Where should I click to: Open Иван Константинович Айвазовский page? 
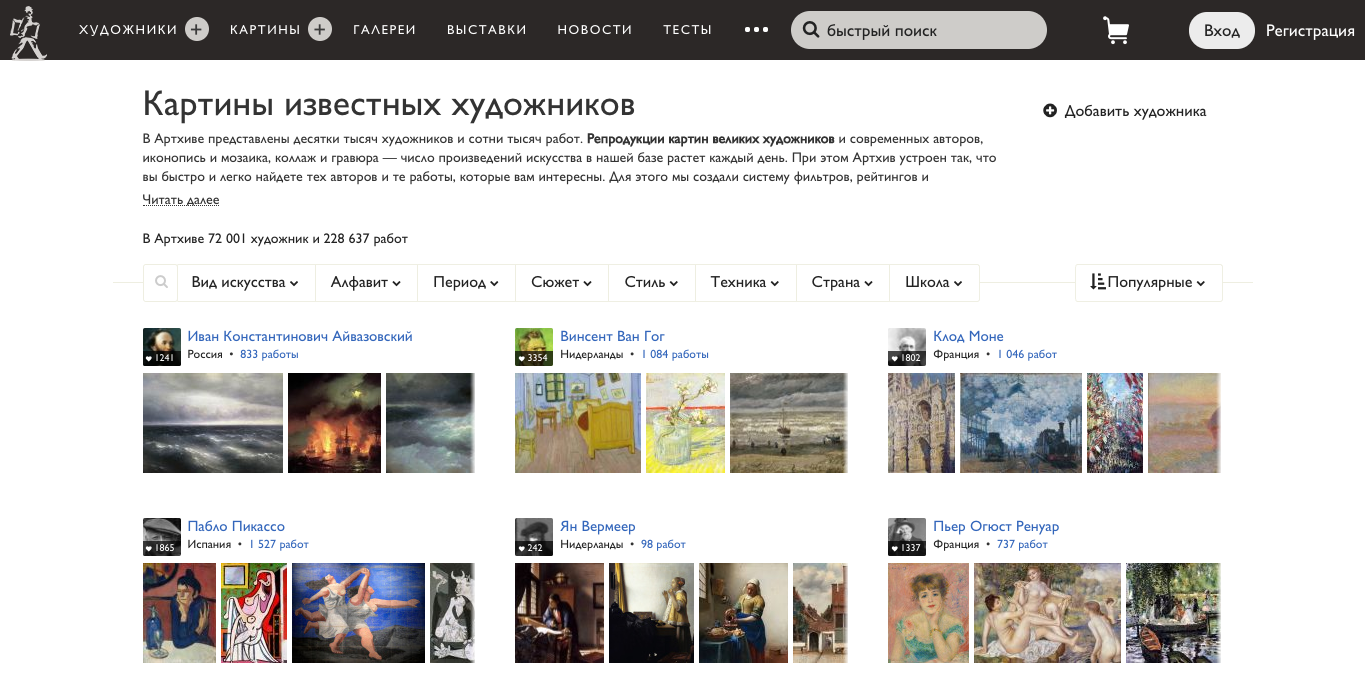click(300, 336)
